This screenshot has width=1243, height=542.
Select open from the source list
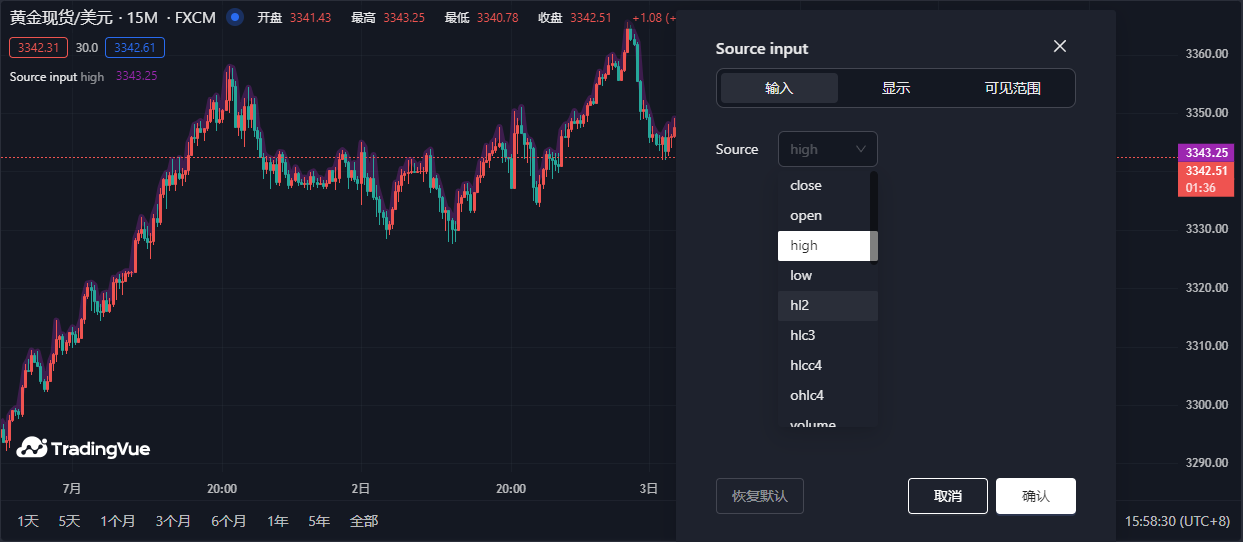pos(806,215)
